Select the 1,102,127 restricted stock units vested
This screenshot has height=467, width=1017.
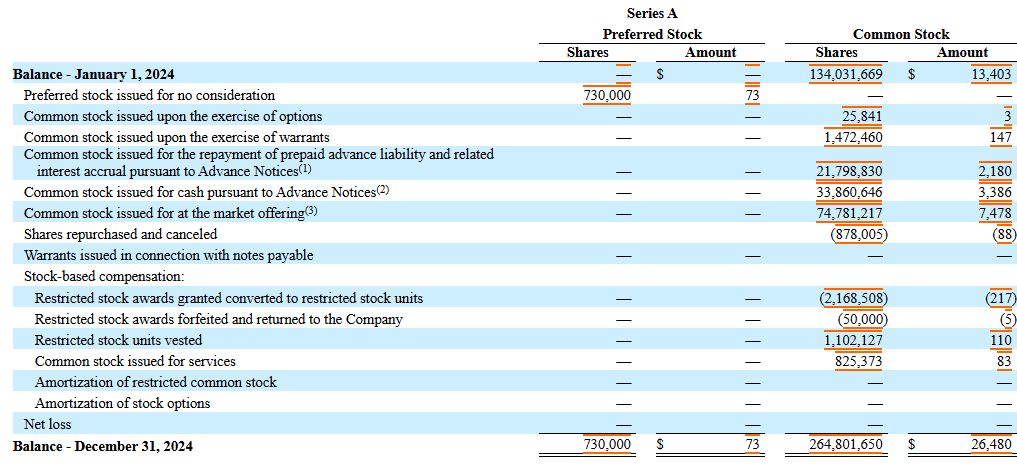(853, 340)
